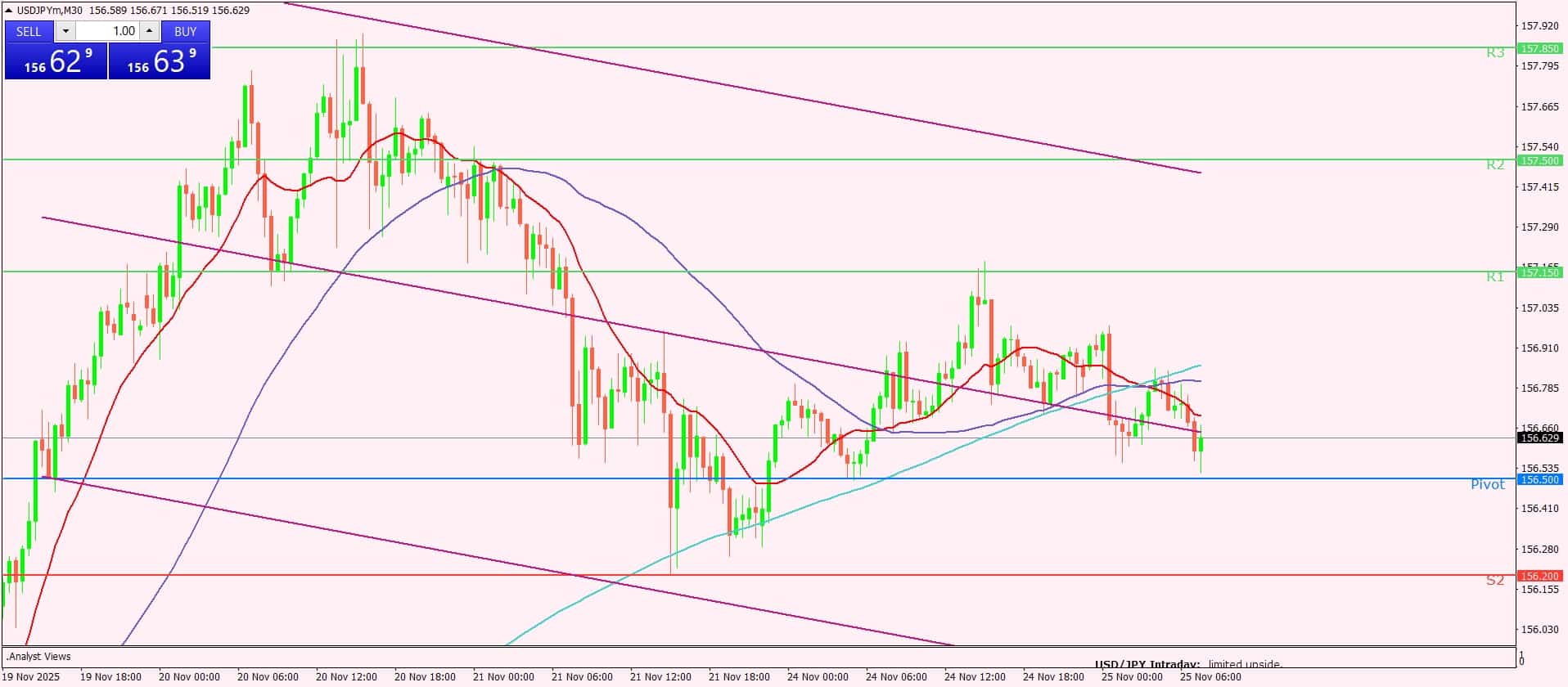Image resolution: width=1568 pixels, height=687 pixels.
Task: Click the 156.280 price axis value
Action: tap(1539, 550)
